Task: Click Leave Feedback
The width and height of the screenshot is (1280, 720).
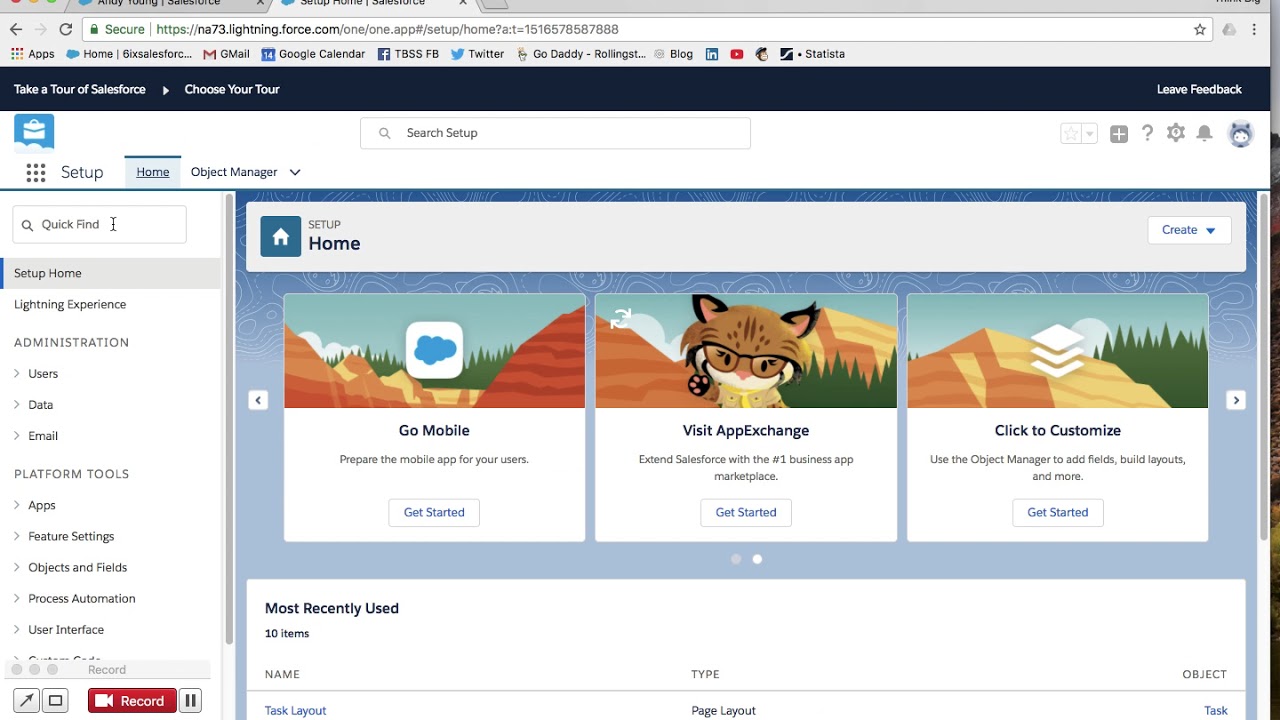Action: pos(1199,89)
